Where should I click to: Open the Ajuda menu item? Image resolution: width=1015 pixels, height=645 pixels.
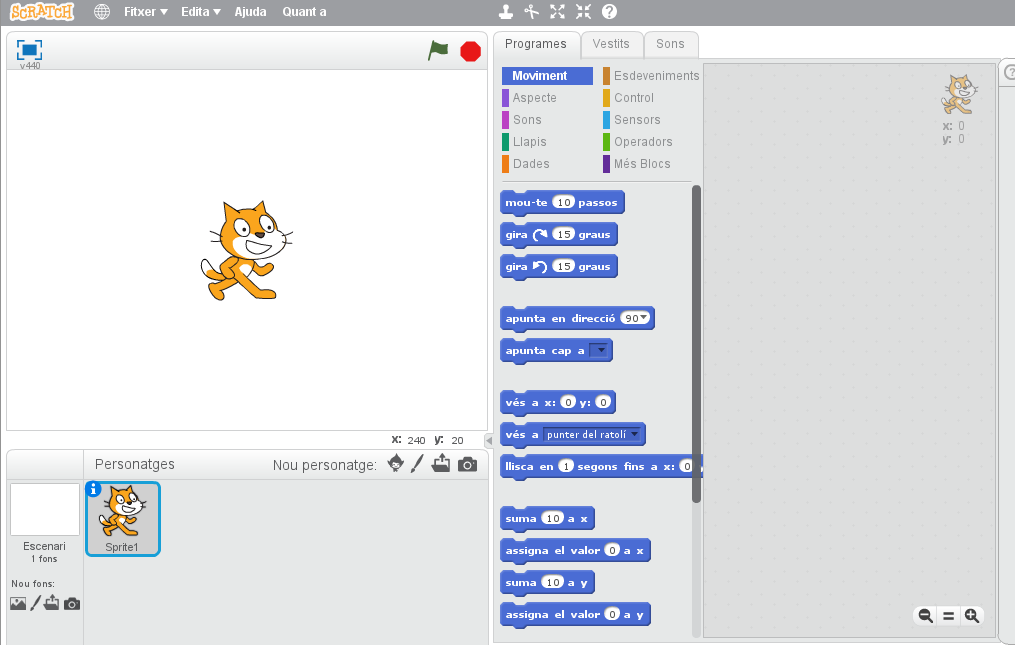pos(251,12)
